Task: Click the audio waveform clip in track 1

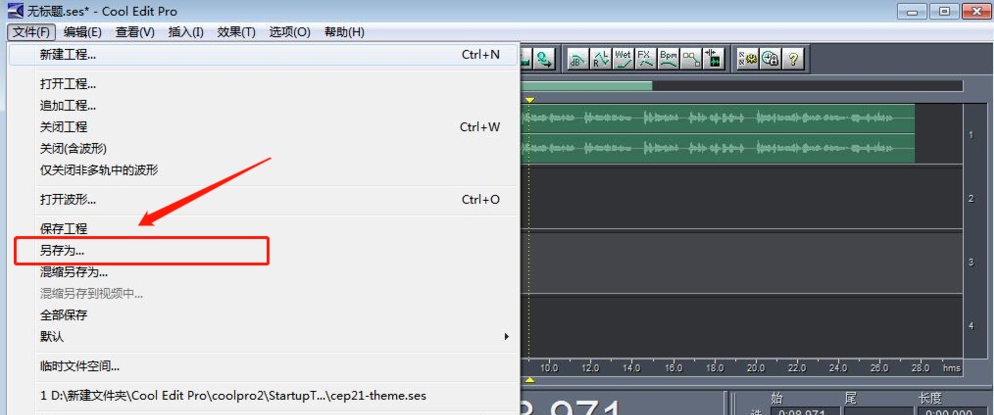Action: coord(718,133)
